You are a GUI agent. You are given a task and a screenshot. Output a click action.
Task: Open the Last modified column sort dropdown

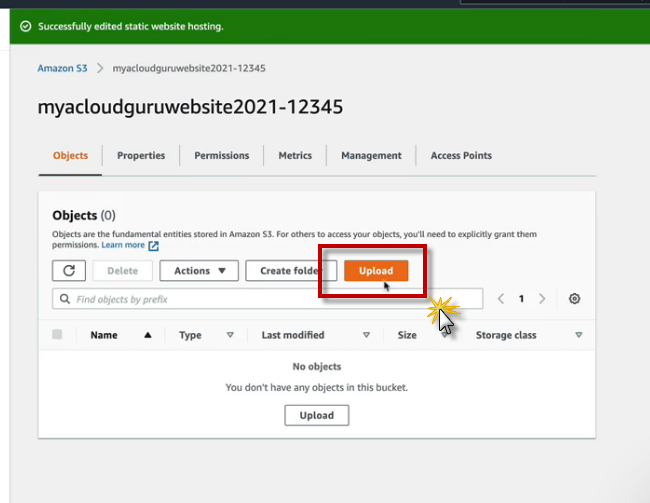366,335
